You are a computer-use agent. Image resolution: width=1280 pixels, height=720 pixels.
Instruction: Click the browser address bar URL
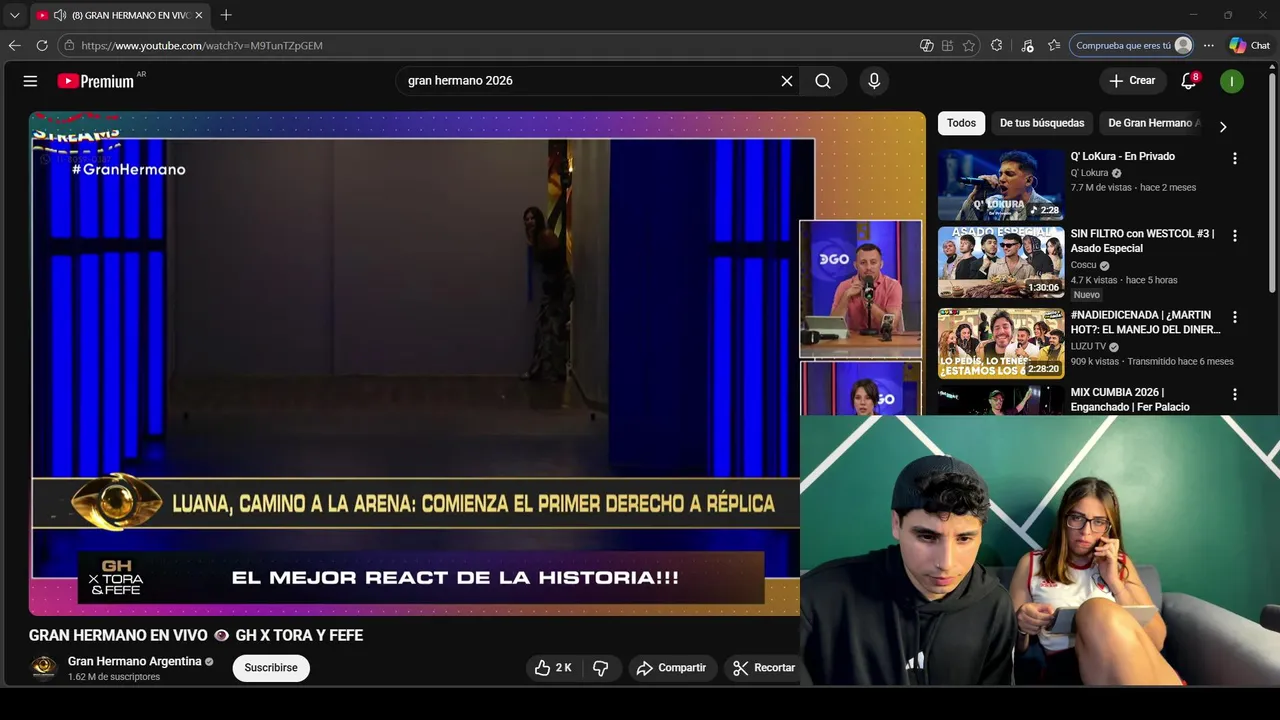[x=201, y=45]
